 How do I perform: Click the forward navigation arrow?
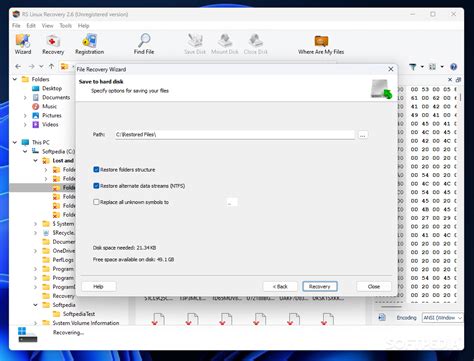pyautogui.click(x=31, y=67)
